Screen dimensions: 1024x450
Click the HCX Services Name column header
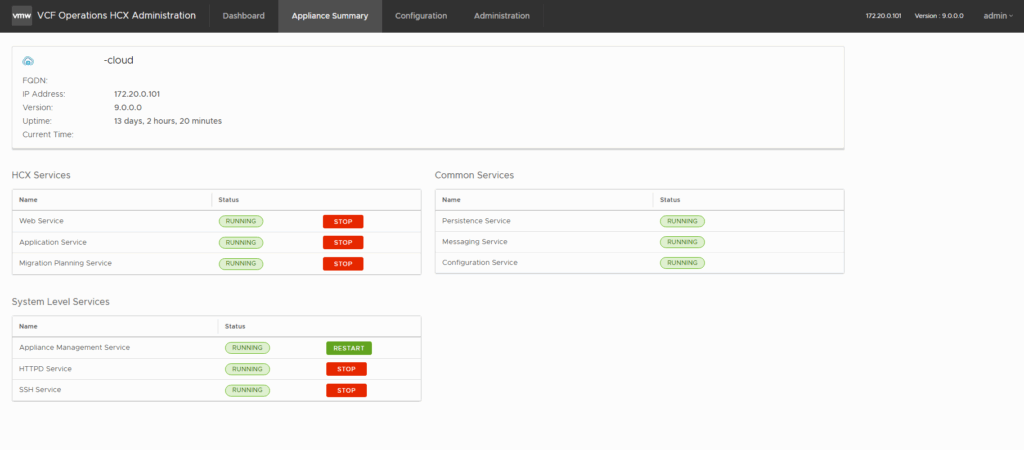coord(28,200)
